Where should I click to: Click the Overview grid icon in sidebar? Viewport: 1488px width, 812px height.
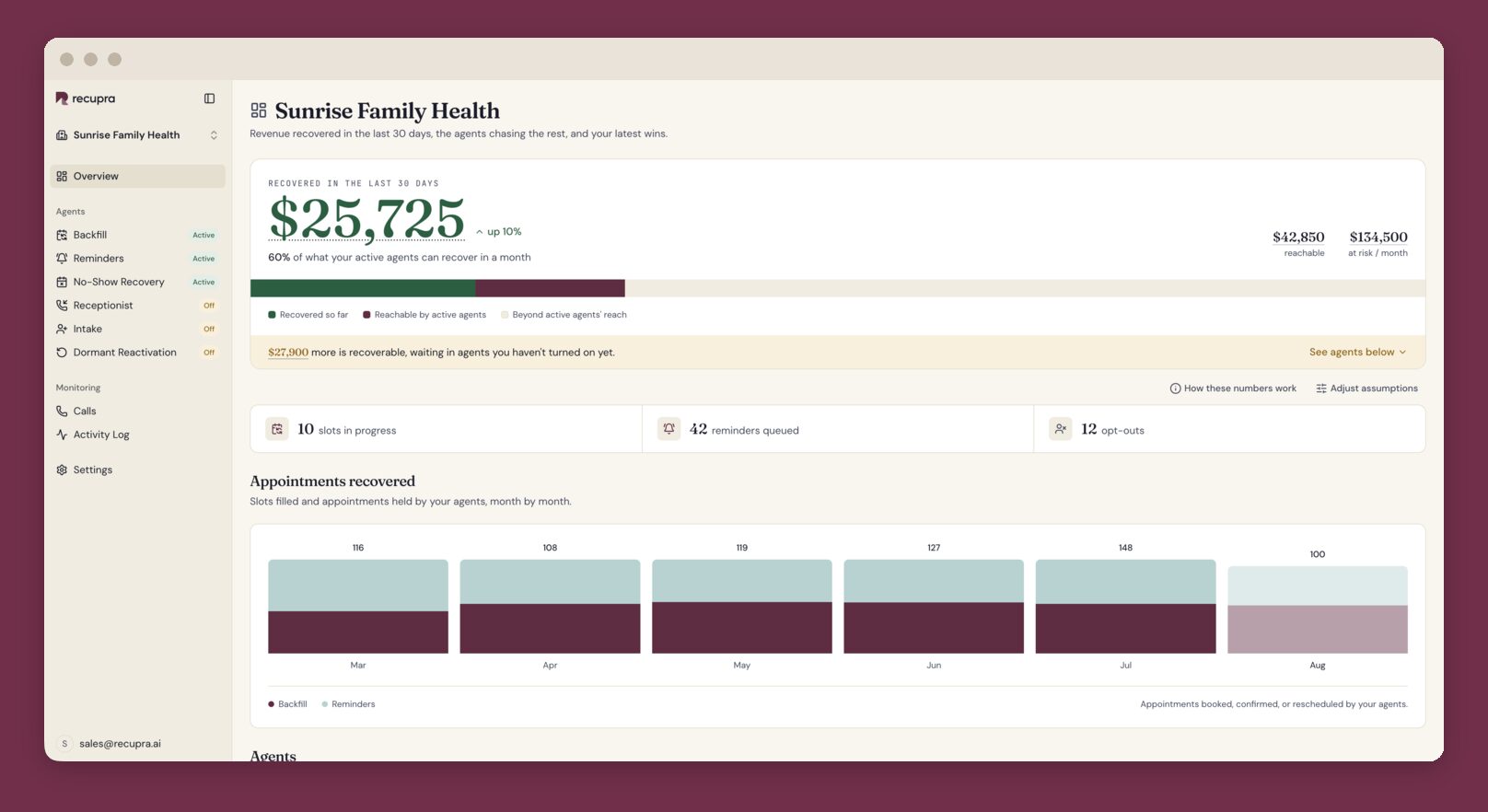(x=62, y=176)
